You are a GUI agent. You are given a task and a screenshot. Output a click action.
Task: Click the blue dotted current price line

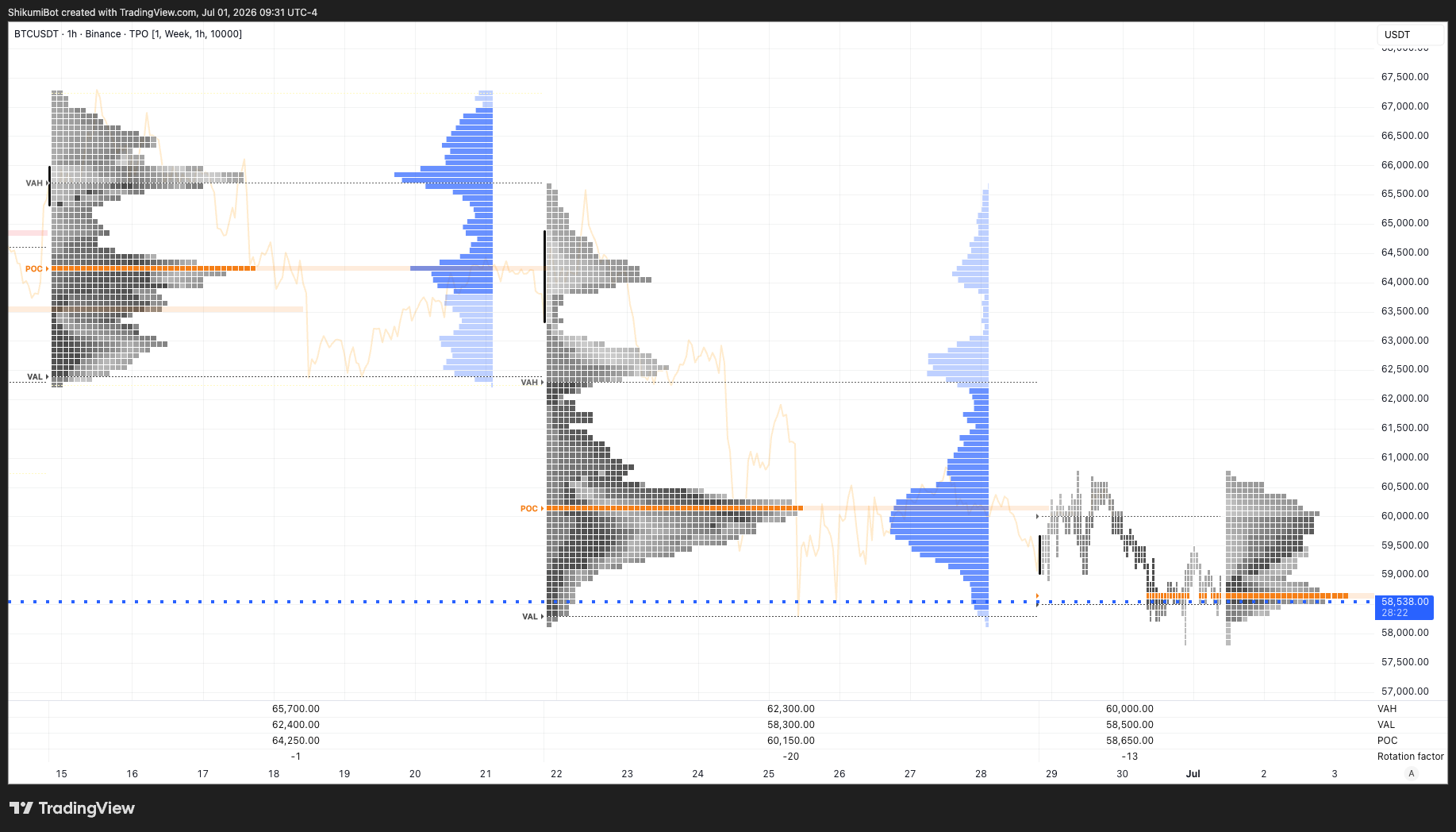tap(690, 602)
